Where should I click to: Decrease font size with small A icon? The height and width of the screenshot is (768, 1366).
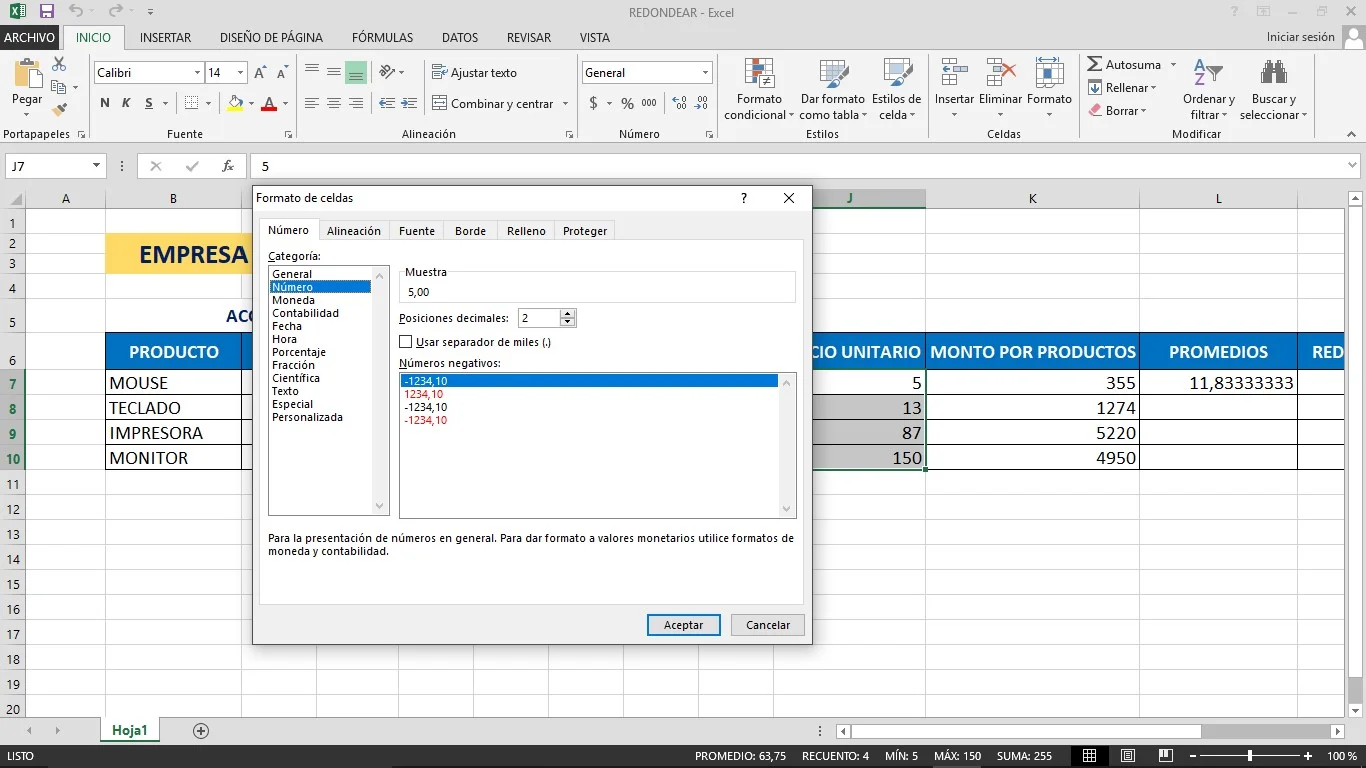[283, 73]
